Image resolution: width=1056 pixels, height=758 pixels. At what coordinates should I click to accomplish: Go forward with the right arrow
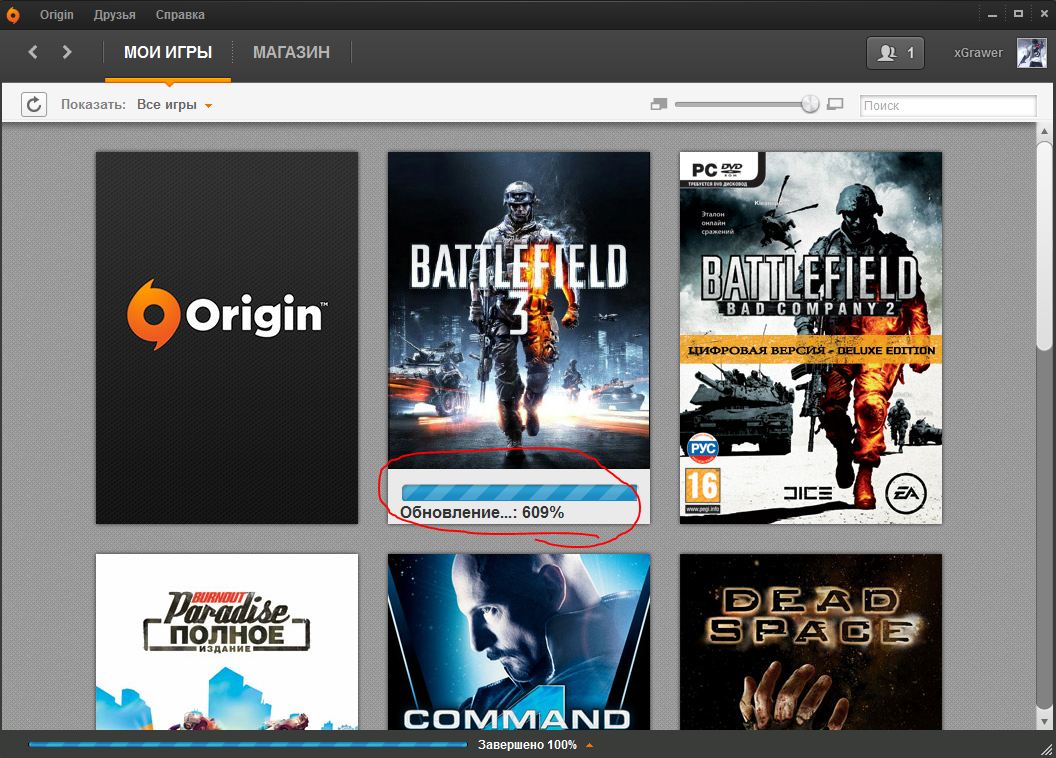click(x=66, y=52)
